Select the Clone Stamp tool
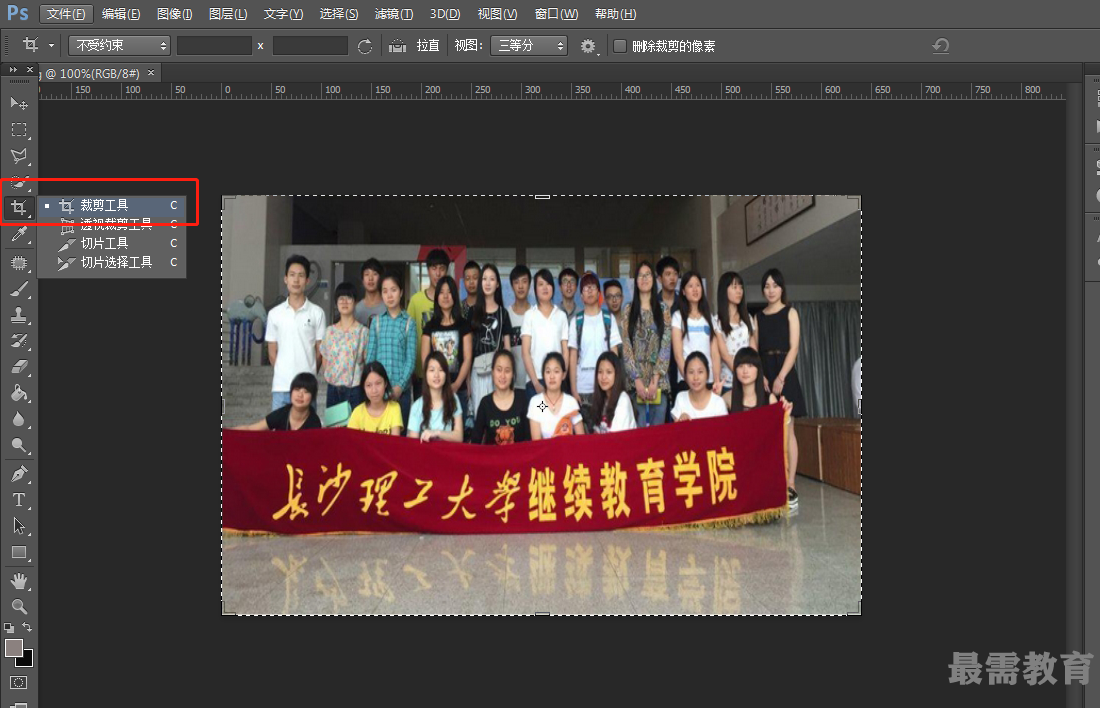 click(x=19, y=314)
